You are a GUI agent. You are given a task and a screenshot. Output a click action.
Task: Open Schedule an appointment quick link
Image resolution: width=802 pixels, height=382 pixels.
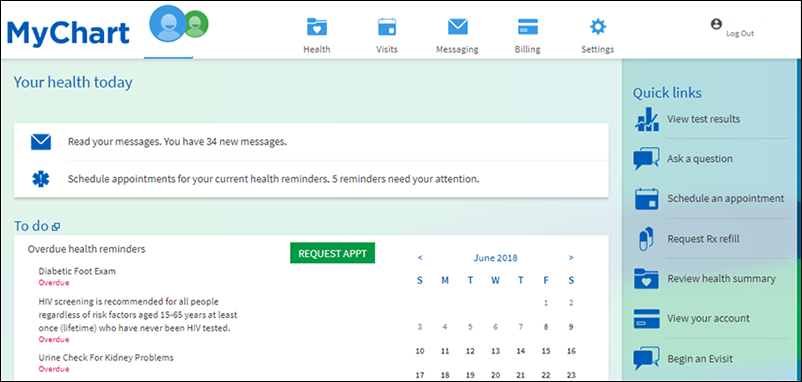(725, 198)
